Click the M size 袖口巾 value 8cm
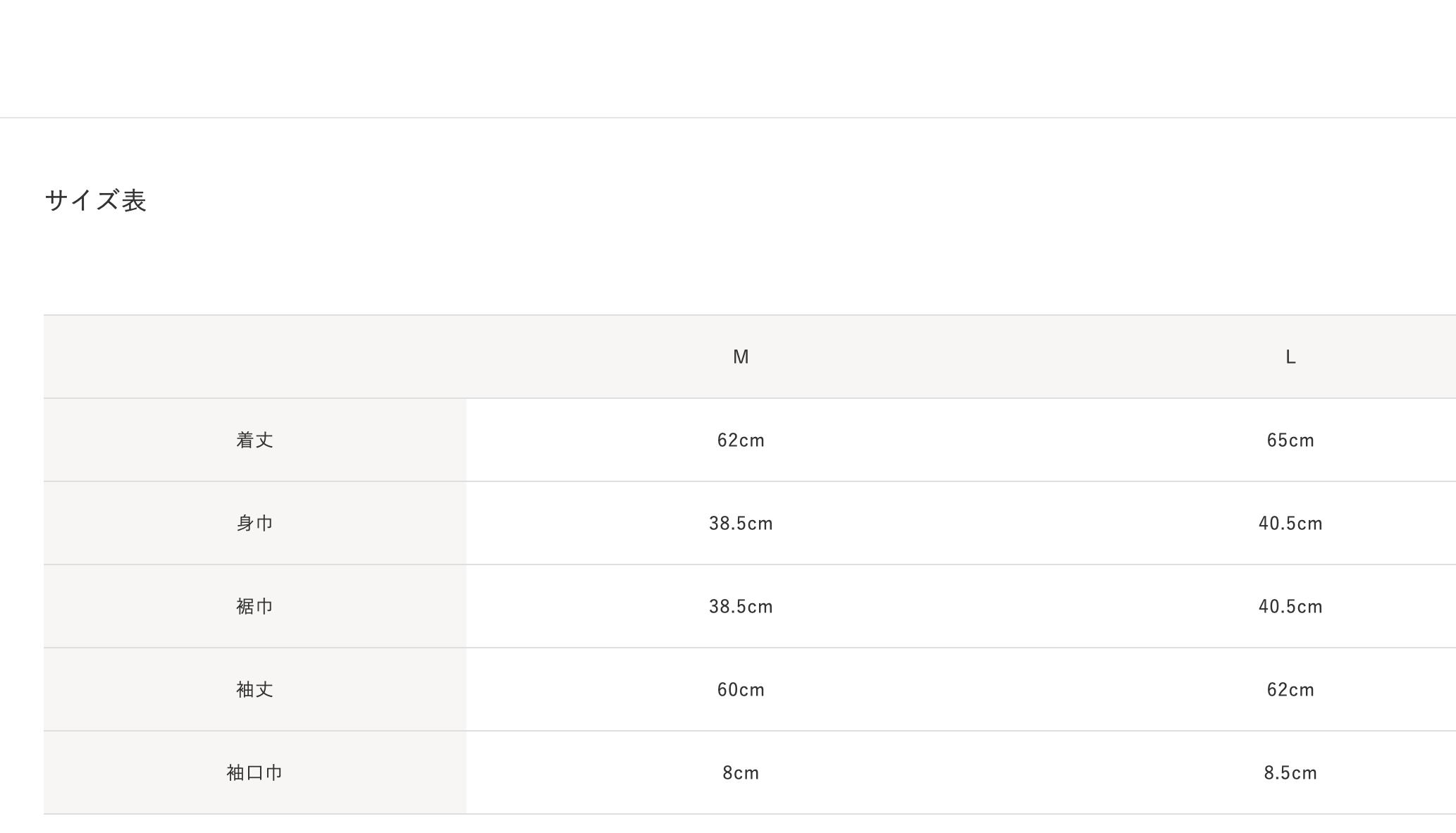The image size is (1456, 833). click(741, 773)
